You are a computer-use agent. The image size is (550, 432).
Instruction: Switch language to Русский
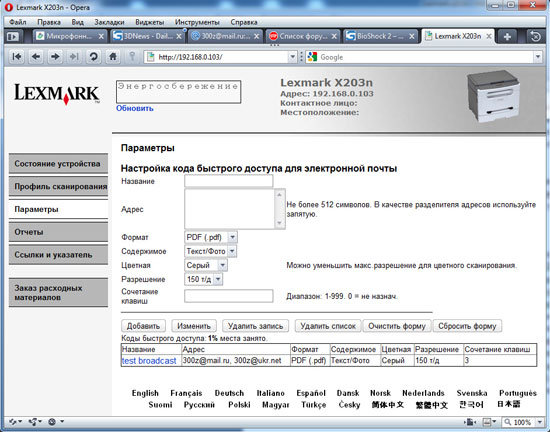coord(199,405)
